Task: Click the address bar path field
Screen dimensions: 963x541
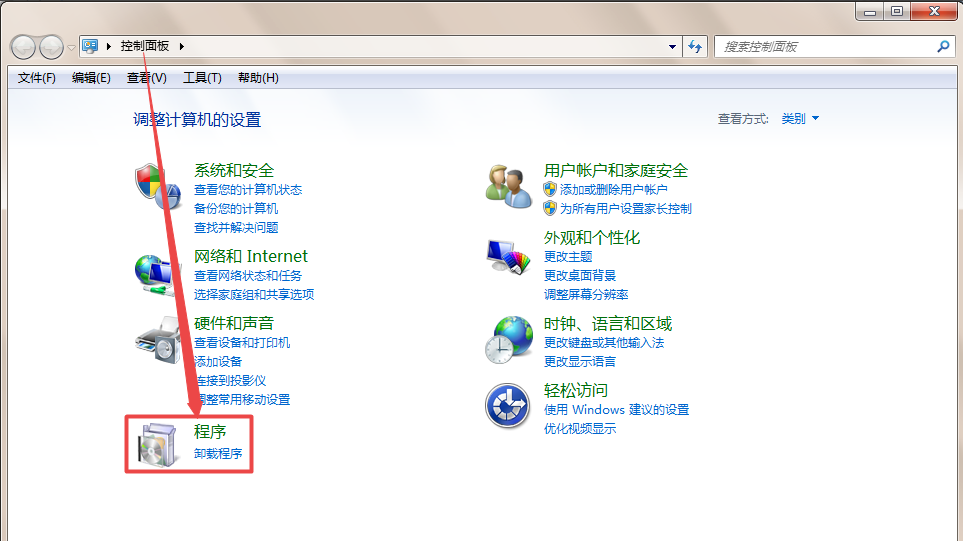Action: [x=381, y=47]
